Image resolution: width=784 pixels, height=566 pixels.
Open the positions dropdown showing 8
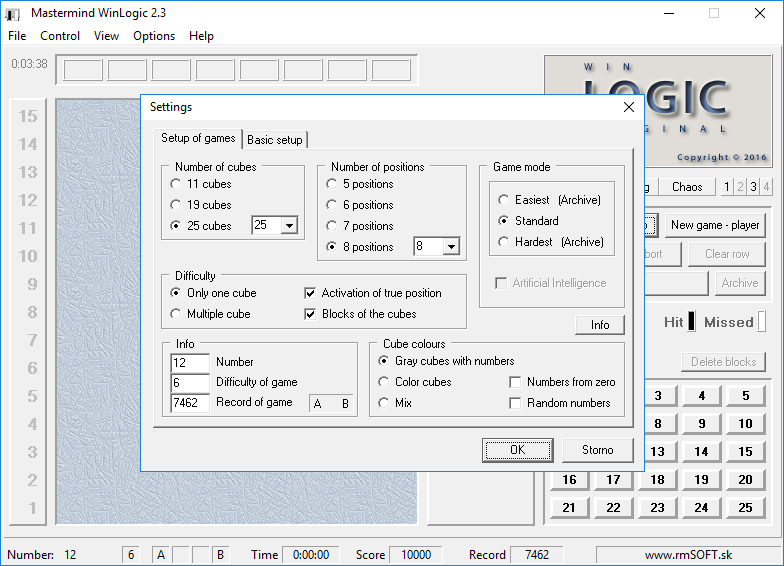(x=451, y=246)
